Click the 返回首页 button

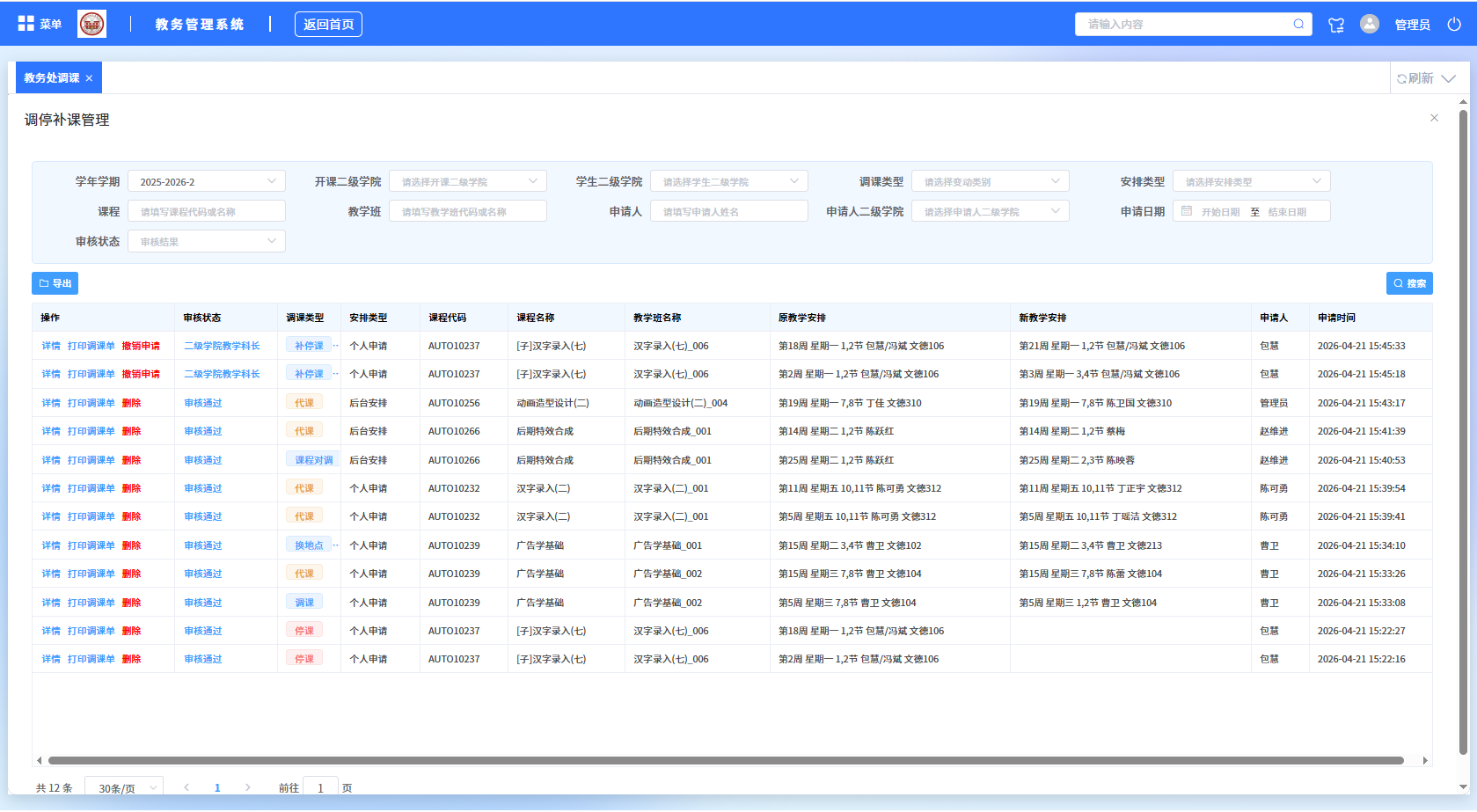[x=328, y=25]
